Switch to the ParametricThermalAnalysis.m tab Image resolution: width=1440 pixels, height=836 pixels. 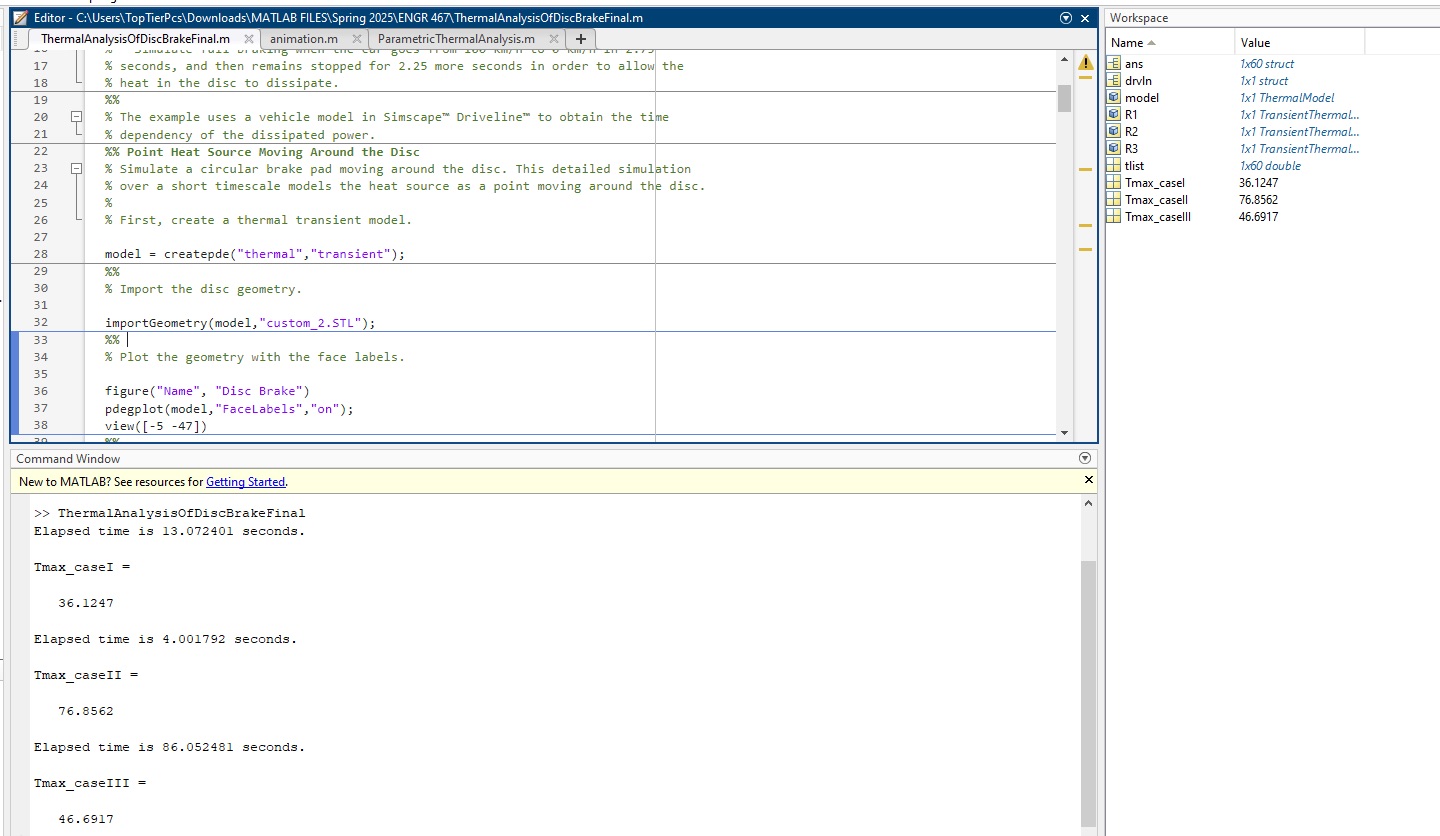(458, 38)
